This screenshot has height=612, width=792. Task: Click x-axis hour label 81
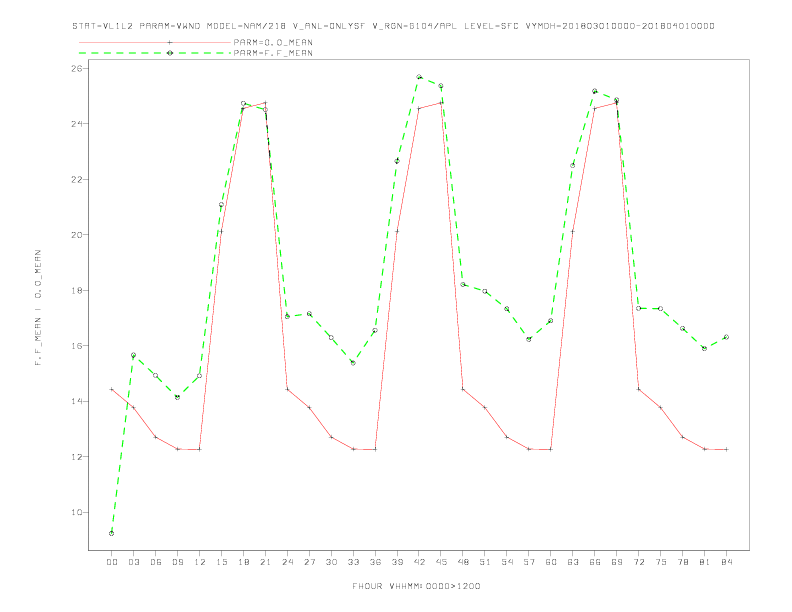pyautogui.click(x=705, y=562)
